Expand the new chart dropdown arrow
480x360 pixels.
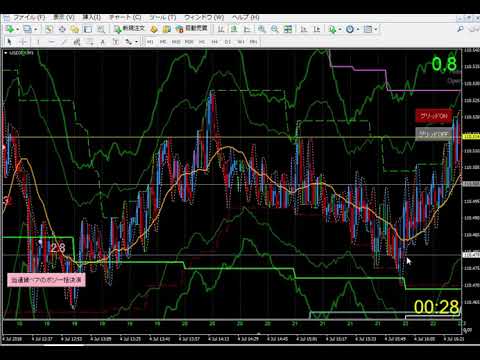(18, 29)
